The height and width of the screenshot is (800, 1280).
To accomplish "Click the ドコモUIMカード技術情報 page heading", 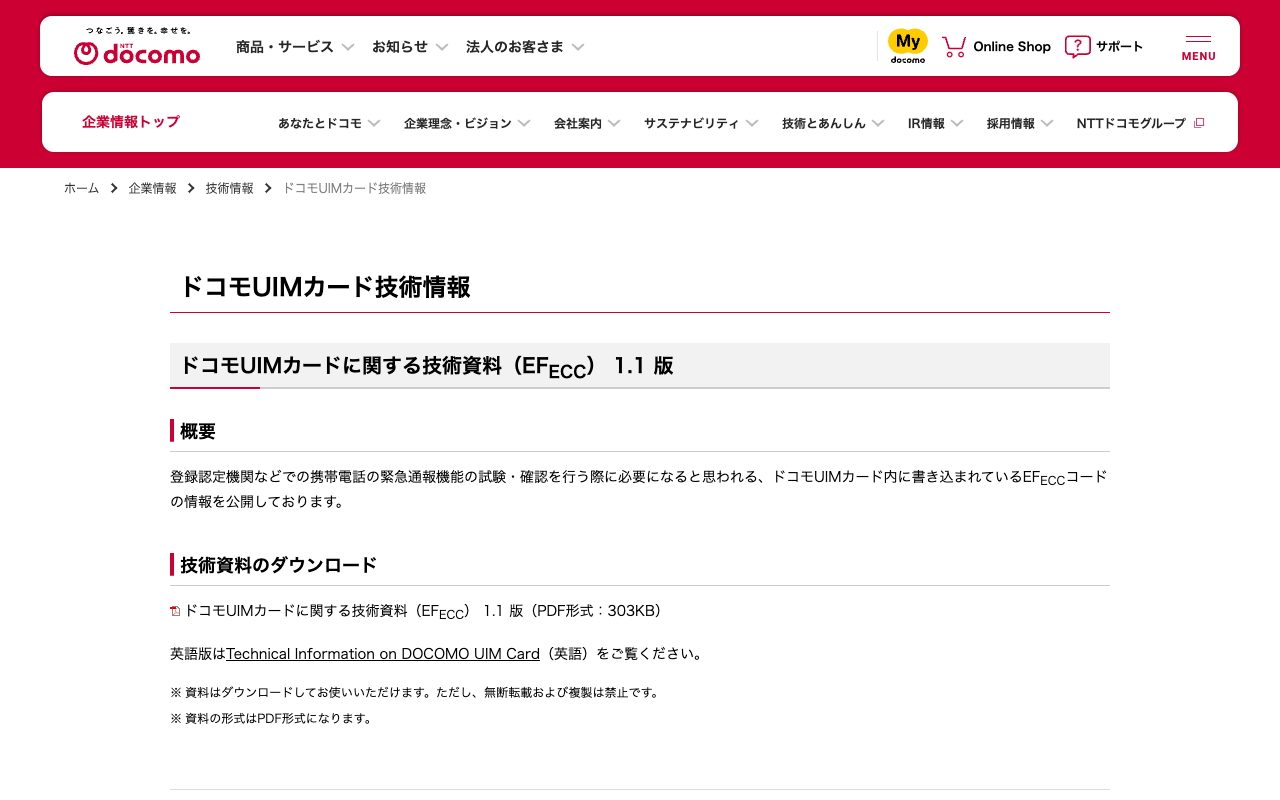I will coord(325,287).
